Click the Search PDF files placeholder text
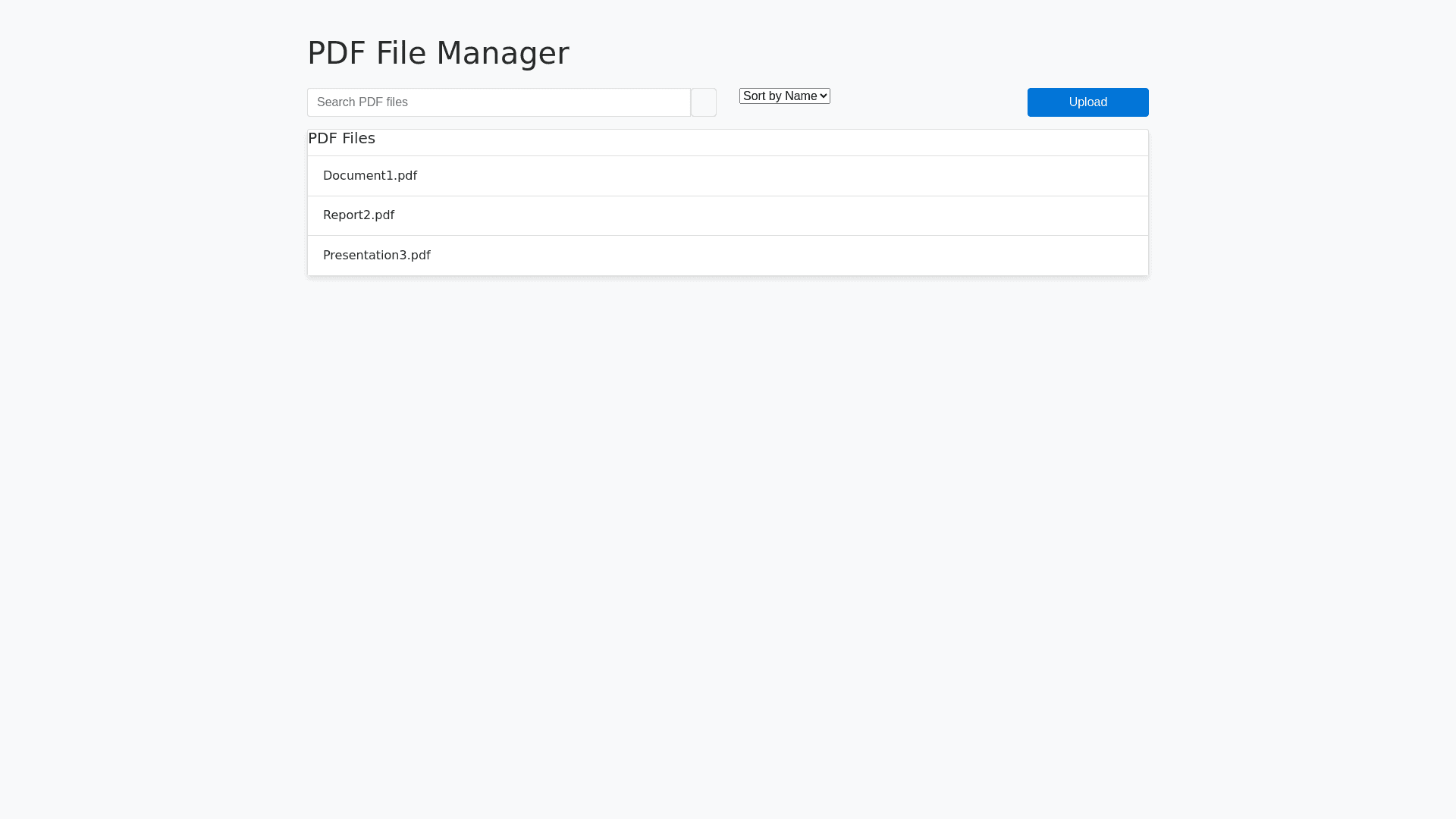This screenshot has height=819, width=1456. click(x=362, y=102)
